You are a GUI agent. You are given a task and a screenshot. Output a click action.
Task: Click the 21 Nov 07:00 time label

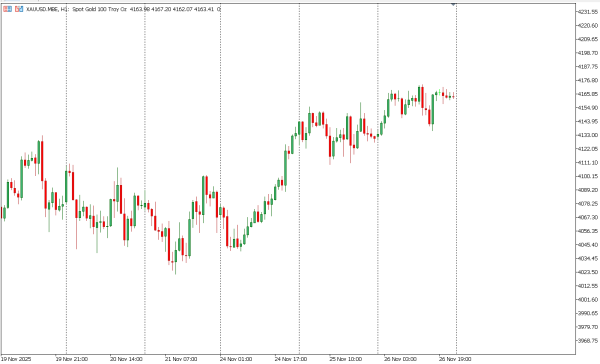(181, 359)
